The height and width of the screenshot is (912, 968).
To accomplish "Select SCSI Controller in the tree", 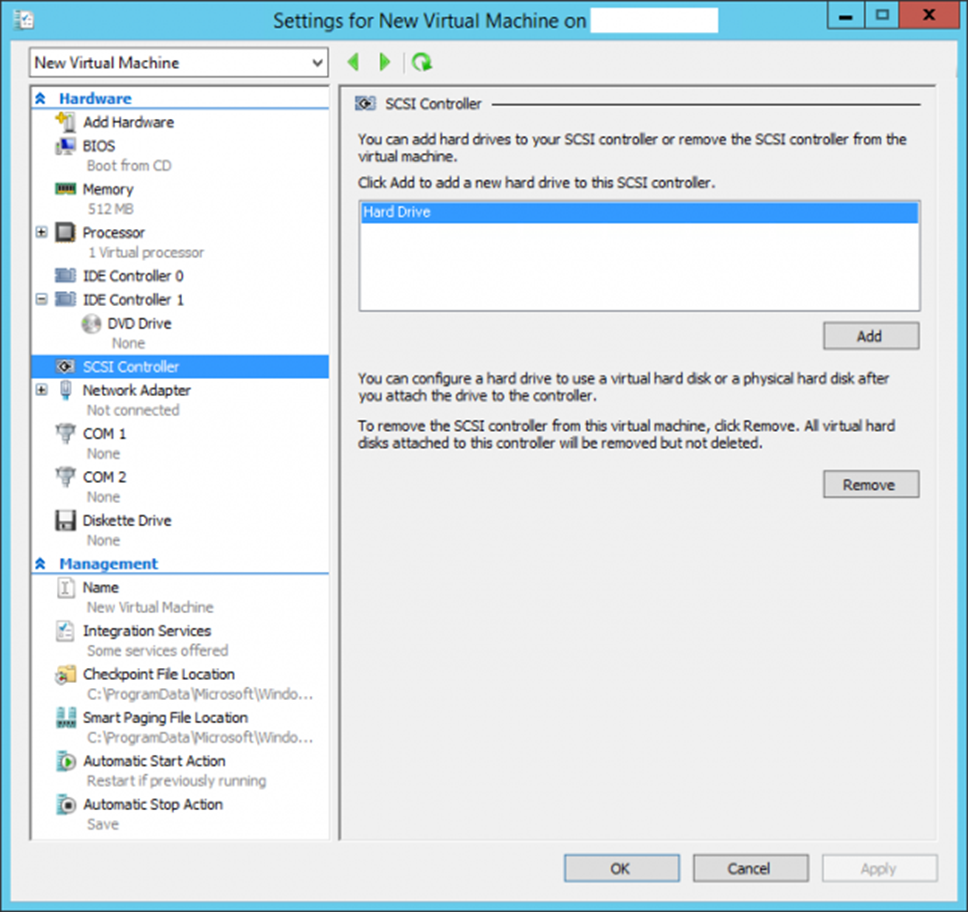I will [x=180, y=367].
